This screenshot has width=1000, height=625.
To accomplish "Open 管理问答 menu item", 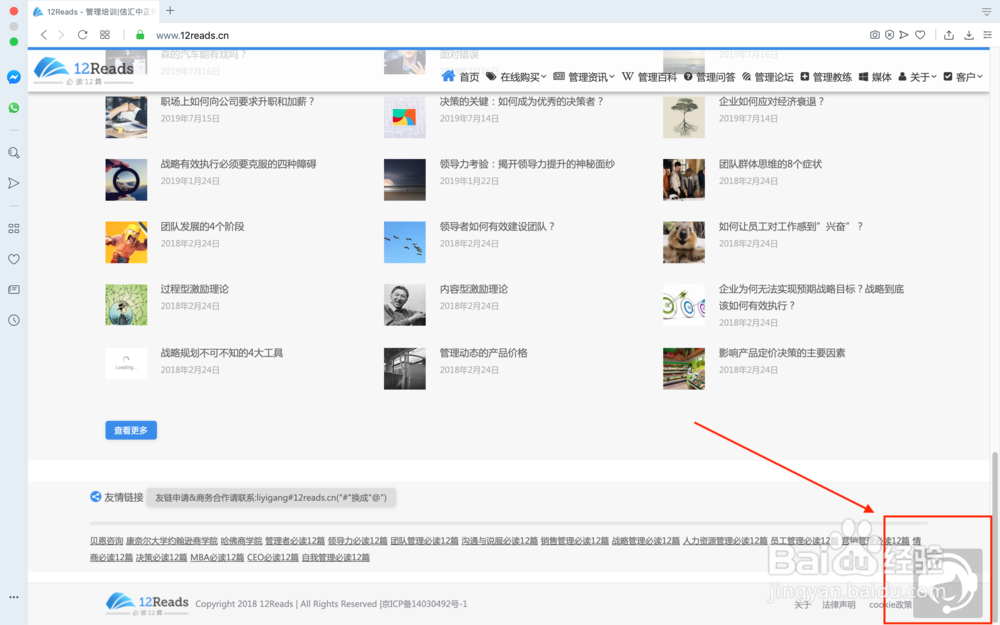I will click(x=709, y=77).
